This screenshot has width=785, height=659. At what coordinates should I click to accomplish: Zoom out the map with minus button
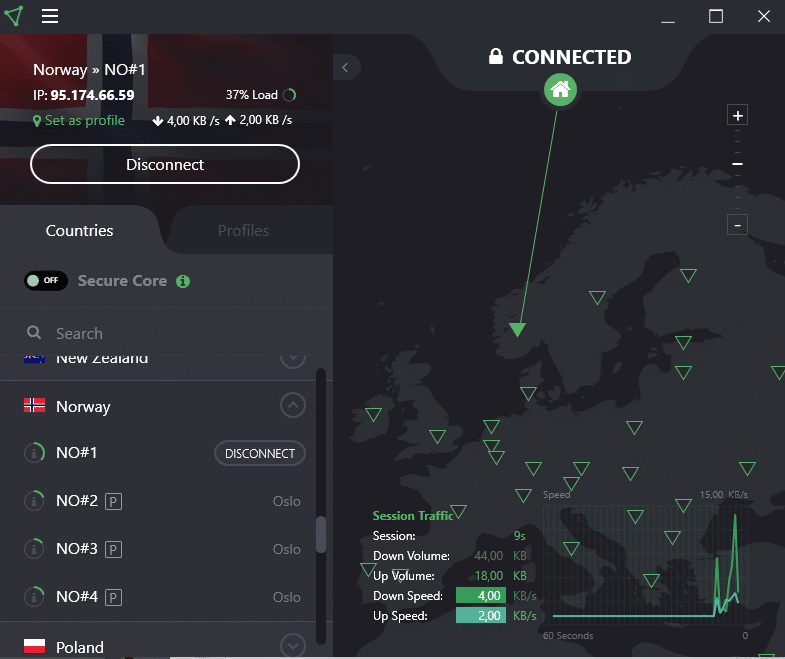tap(737, 225)
